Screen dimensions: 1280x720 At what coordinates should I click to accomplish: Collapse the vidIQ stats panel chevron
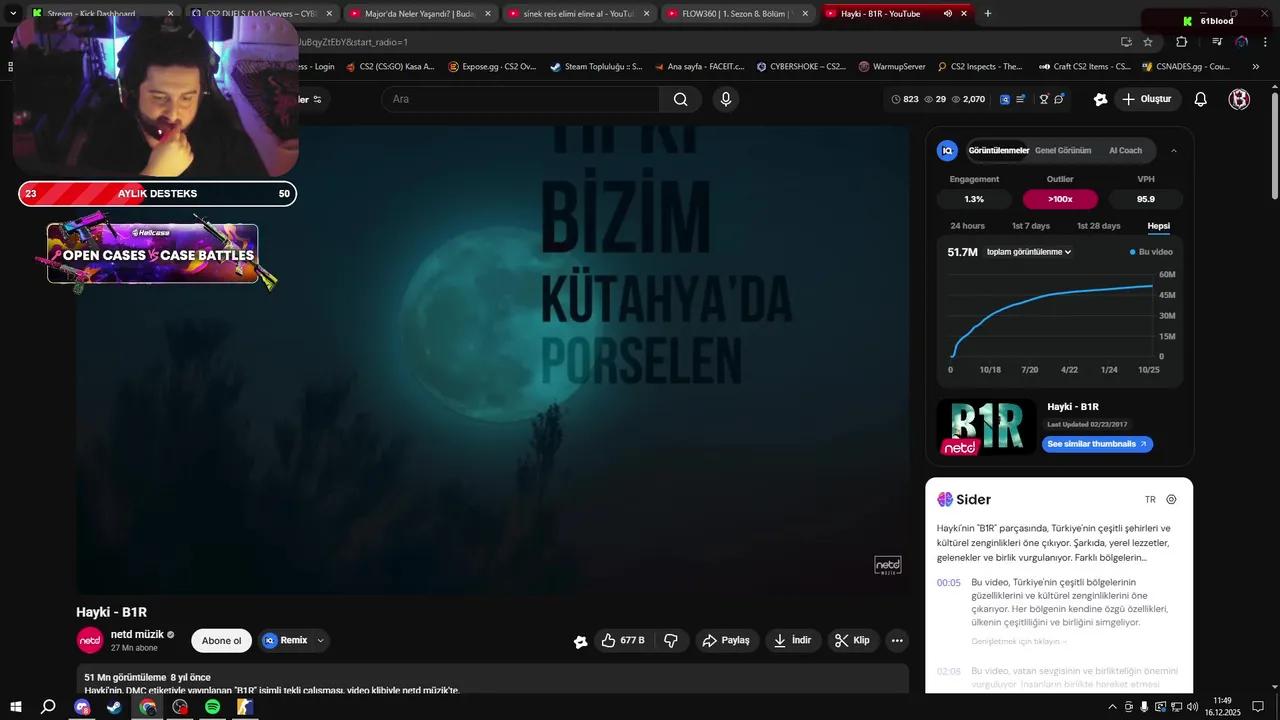[x=1173, y=151]
